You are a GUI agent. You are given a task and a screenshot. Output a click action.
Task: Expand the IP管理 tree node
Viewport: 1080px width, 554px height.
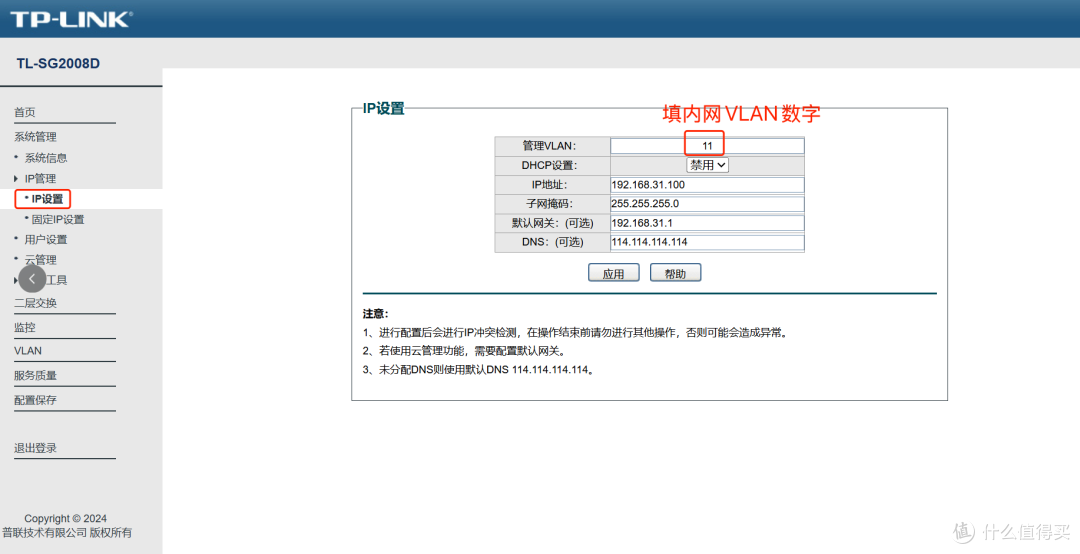[x=16, y=178]
